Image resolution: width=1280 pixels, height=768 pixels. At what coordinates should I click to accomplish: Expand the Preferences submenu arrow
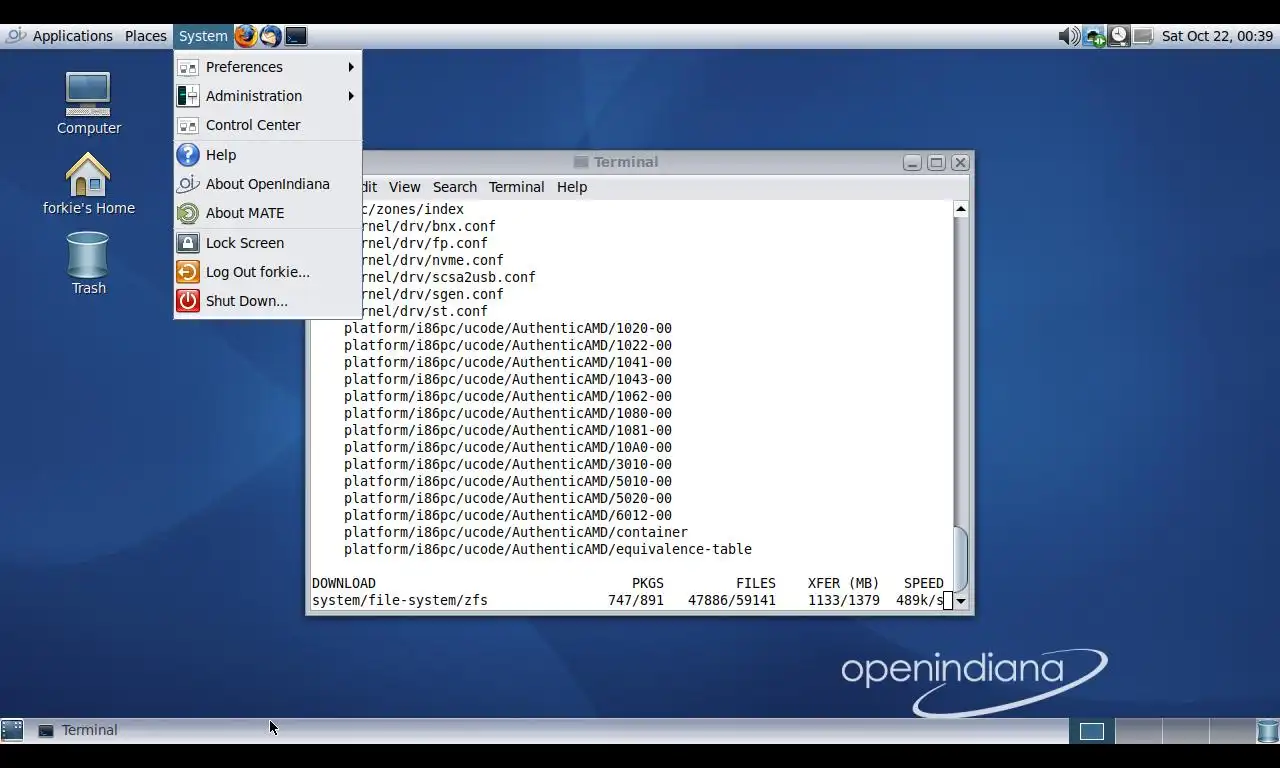[x=351, y=67]
